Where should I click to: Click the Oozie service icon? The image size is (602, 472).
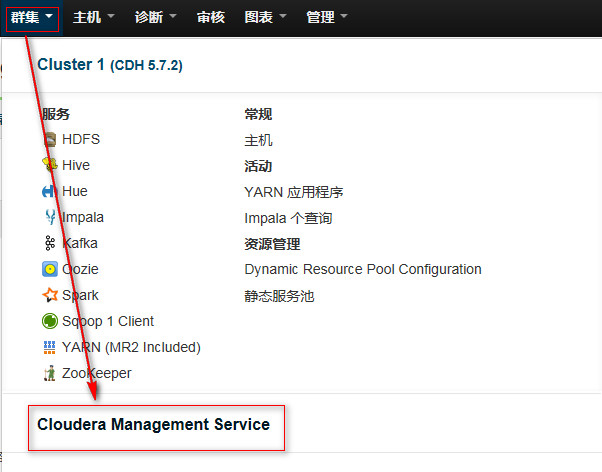click(x=50, y=269)
